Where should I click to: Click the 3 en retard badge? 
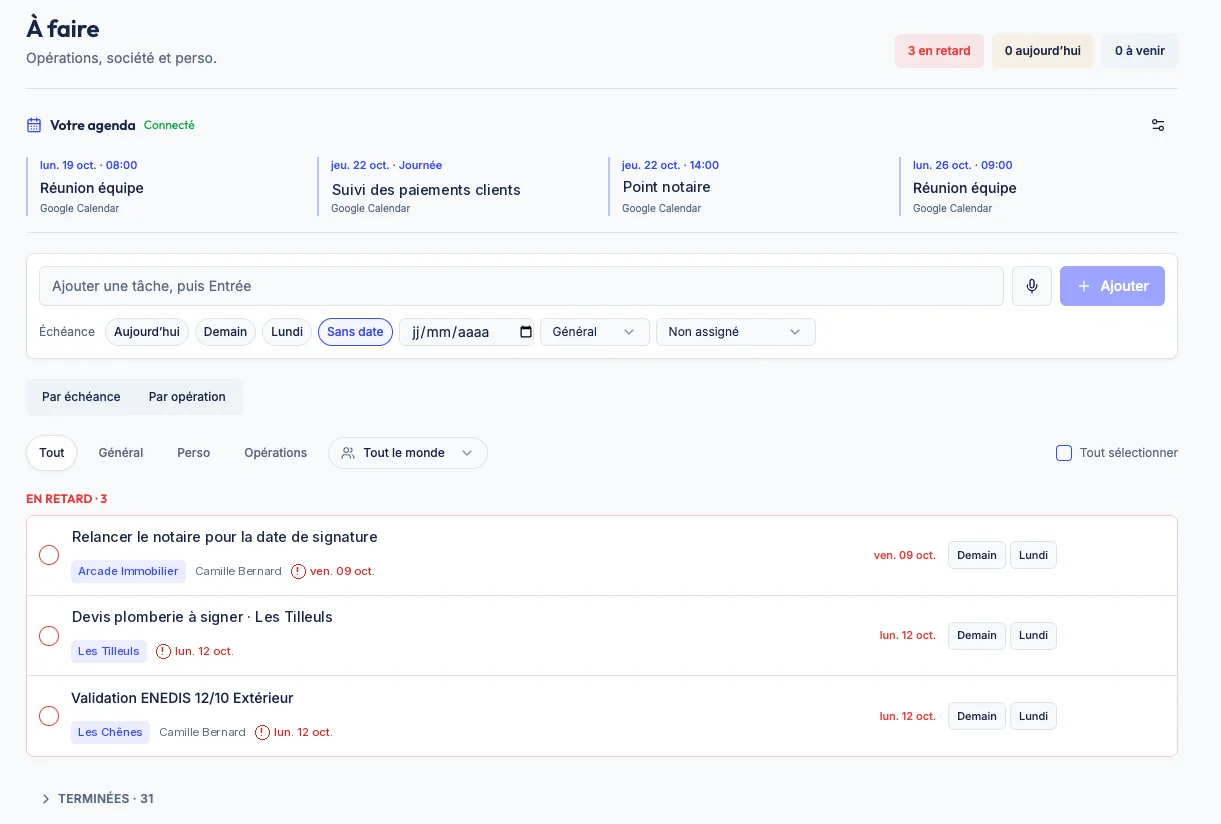pyautogui.click(x=939, y=51)
